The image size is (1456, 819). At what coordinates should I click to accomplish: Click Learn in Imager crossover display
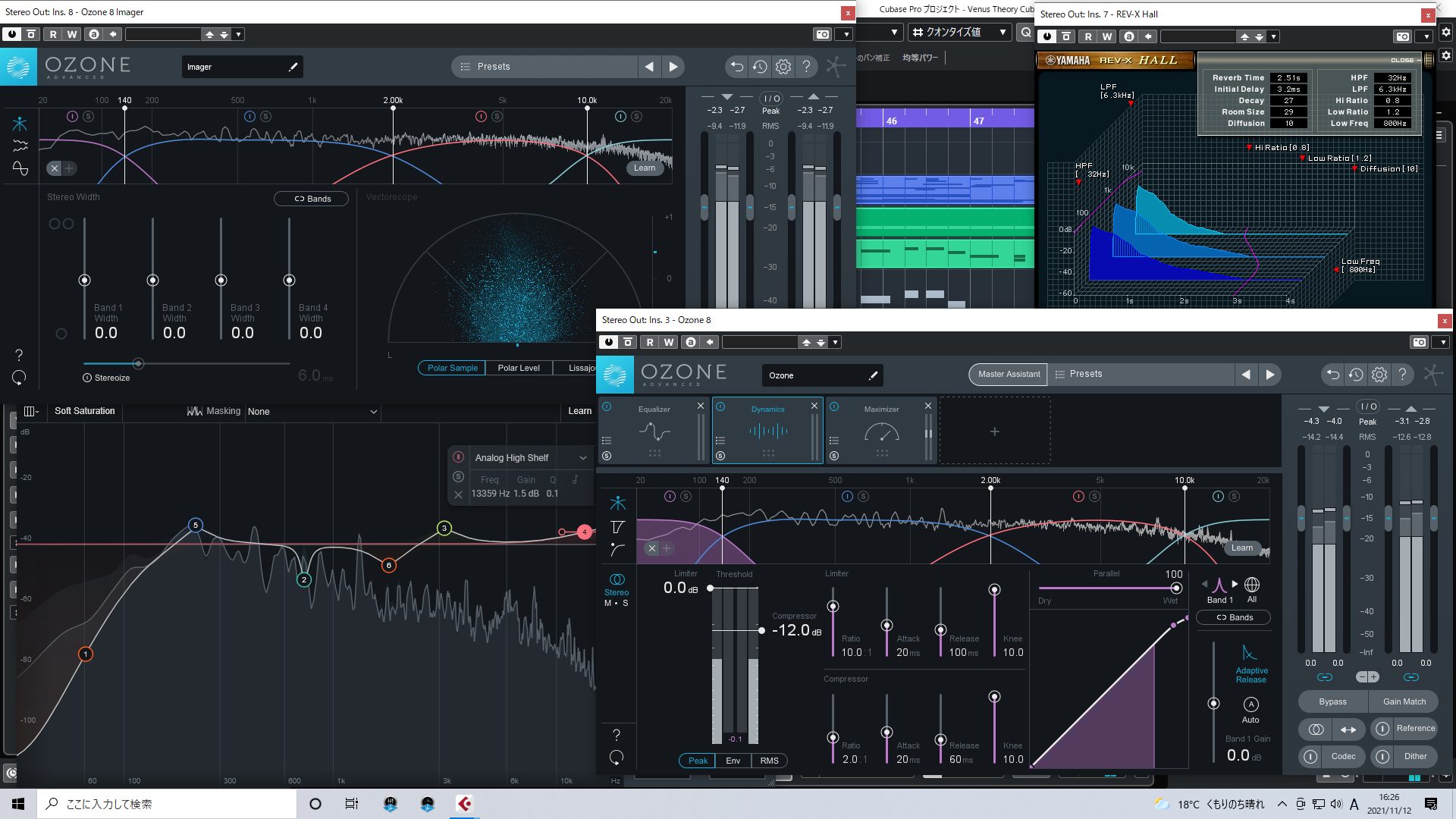click(645, 168)
